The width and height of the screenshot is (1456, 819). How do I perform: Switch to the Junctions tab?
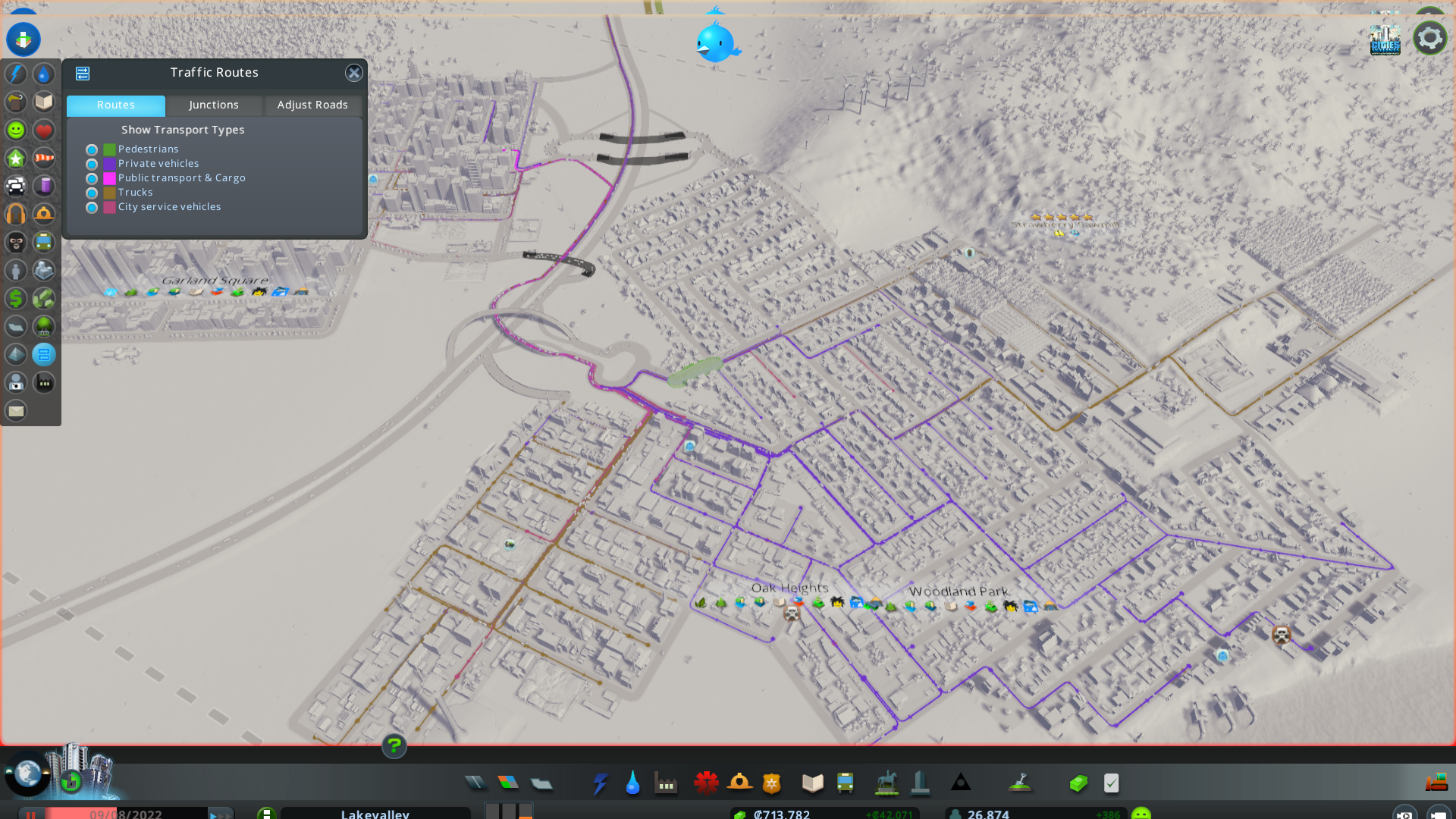click(214, 105)
